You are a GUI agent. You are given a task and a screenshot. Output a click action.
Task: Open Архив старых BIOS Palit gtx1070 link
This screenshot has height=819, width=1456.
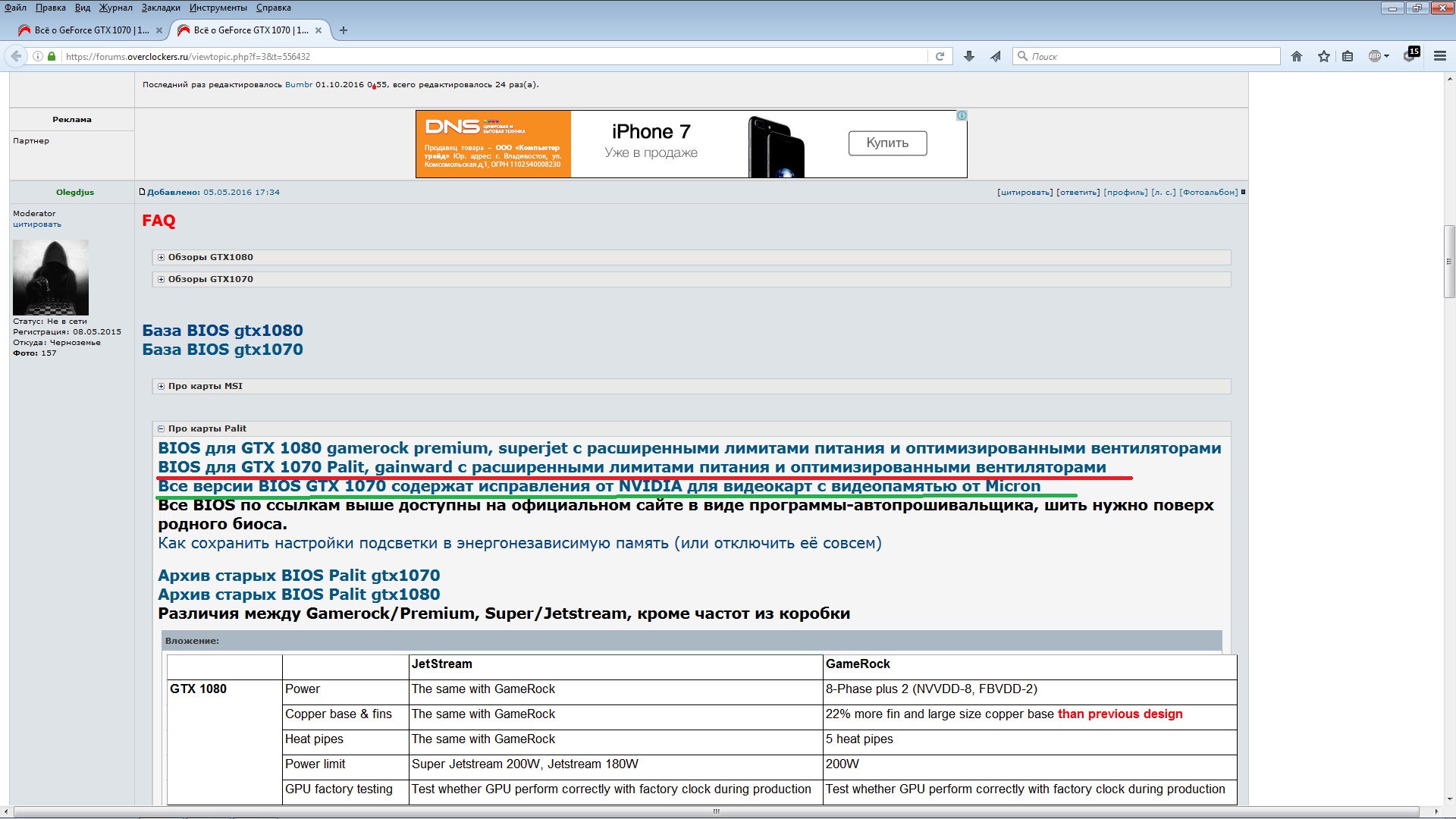(299, 576)
